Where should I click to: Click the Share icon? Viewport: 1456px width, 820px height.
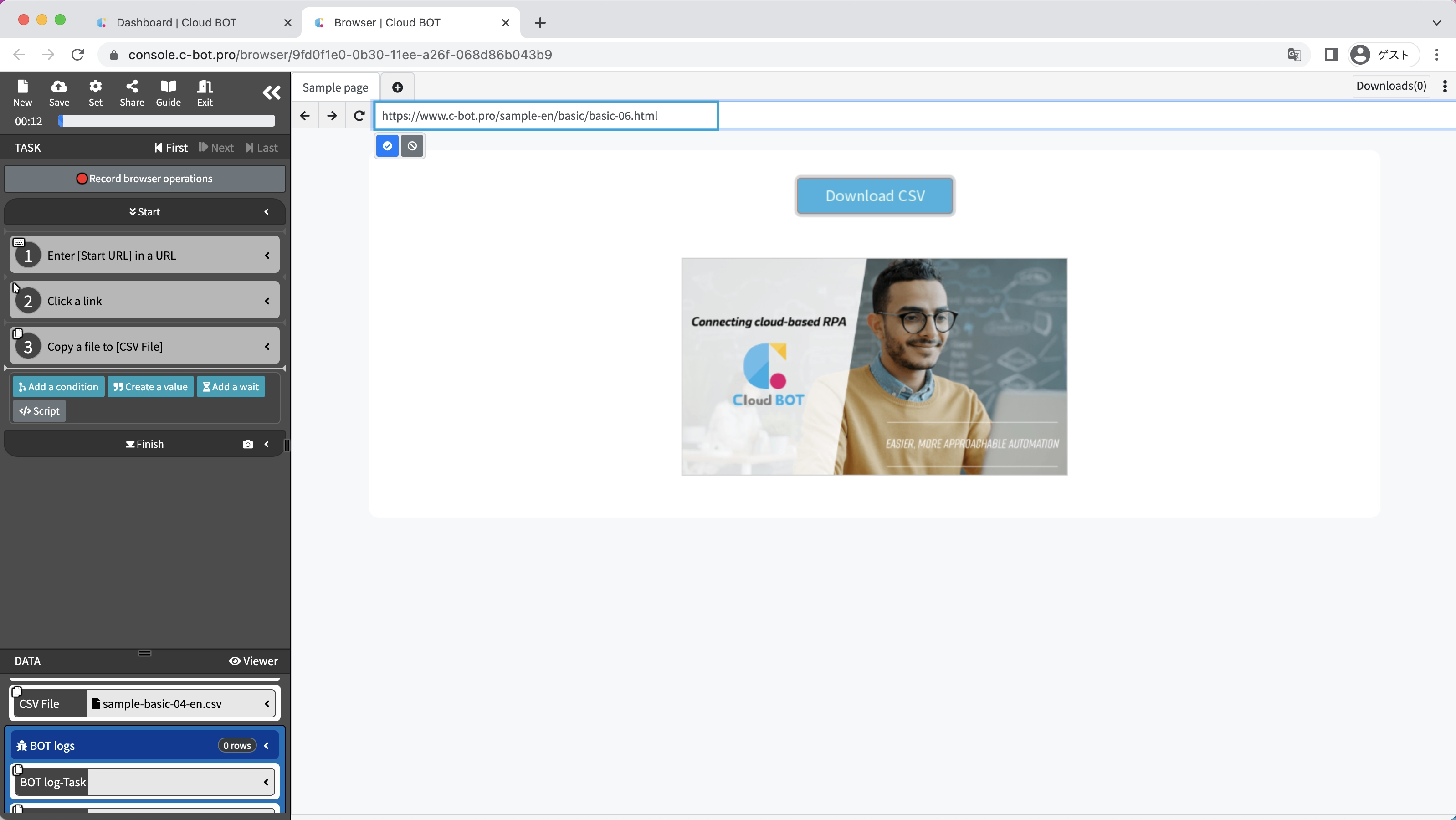(x=132, y=92)
